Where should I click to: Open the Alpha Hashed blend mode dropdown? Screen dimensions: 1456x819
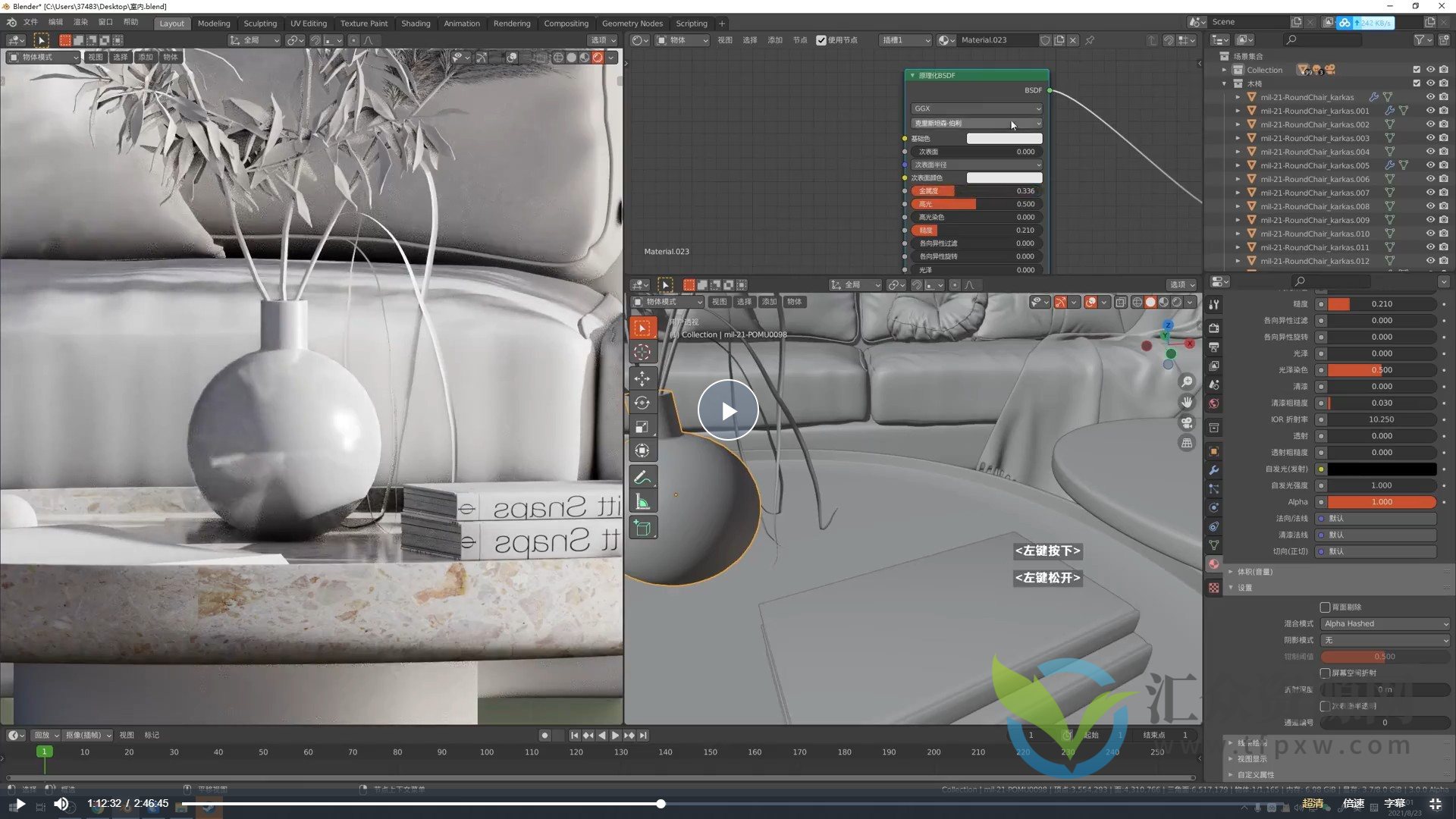click(x=1384, y=623)
